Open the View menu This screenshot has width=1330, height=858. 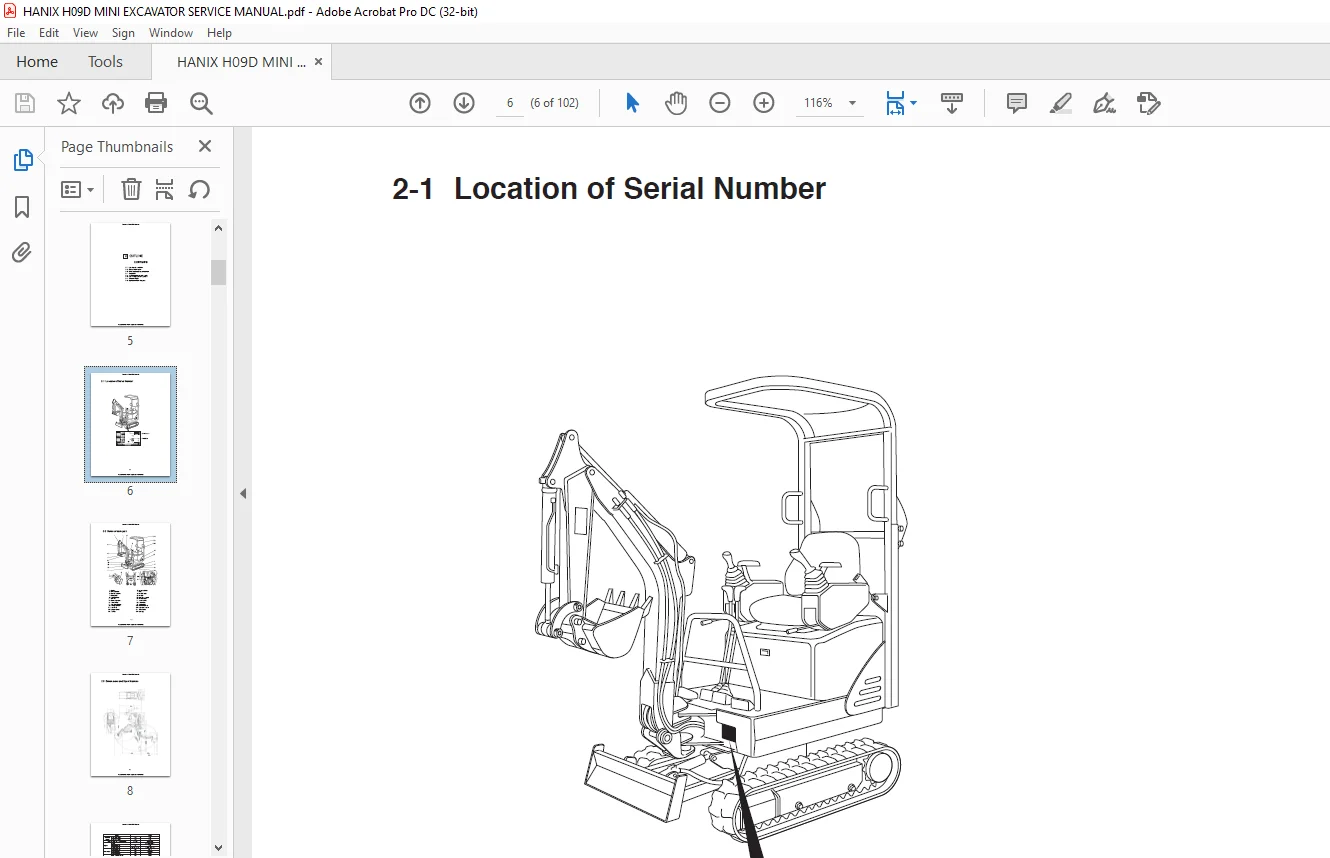85,33
